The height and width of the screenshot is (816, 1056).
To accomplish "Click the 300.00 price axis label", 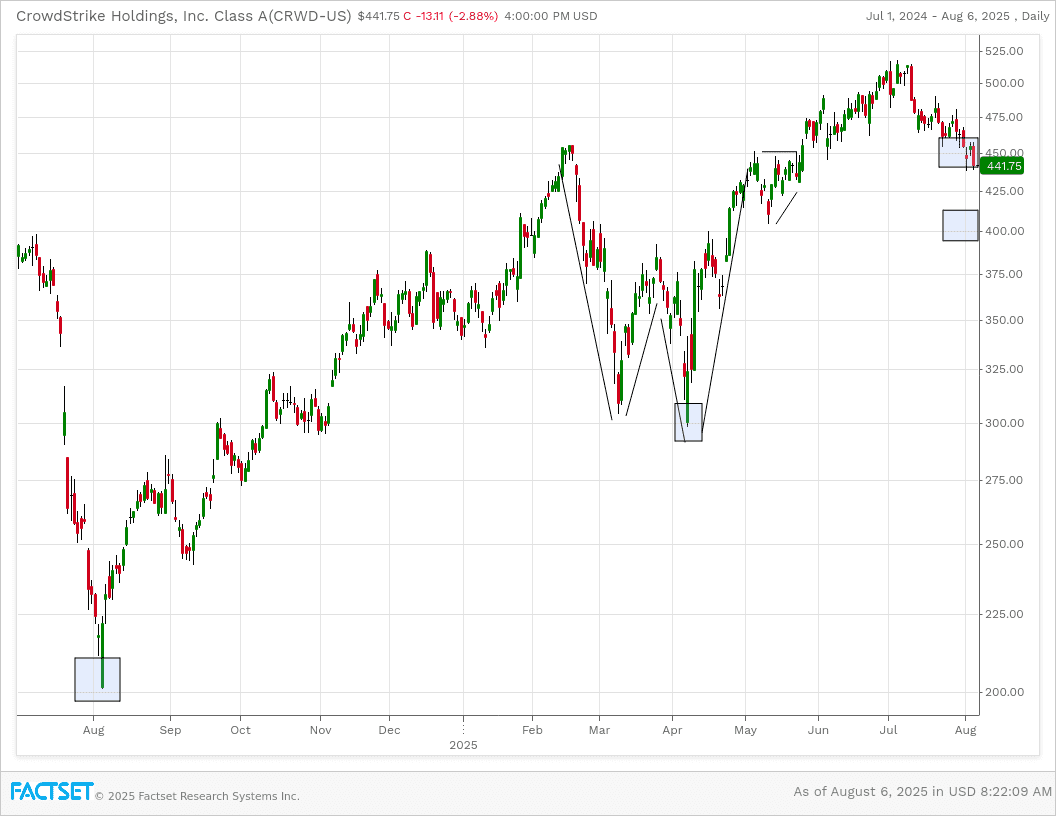I will tap(1003, 423).
